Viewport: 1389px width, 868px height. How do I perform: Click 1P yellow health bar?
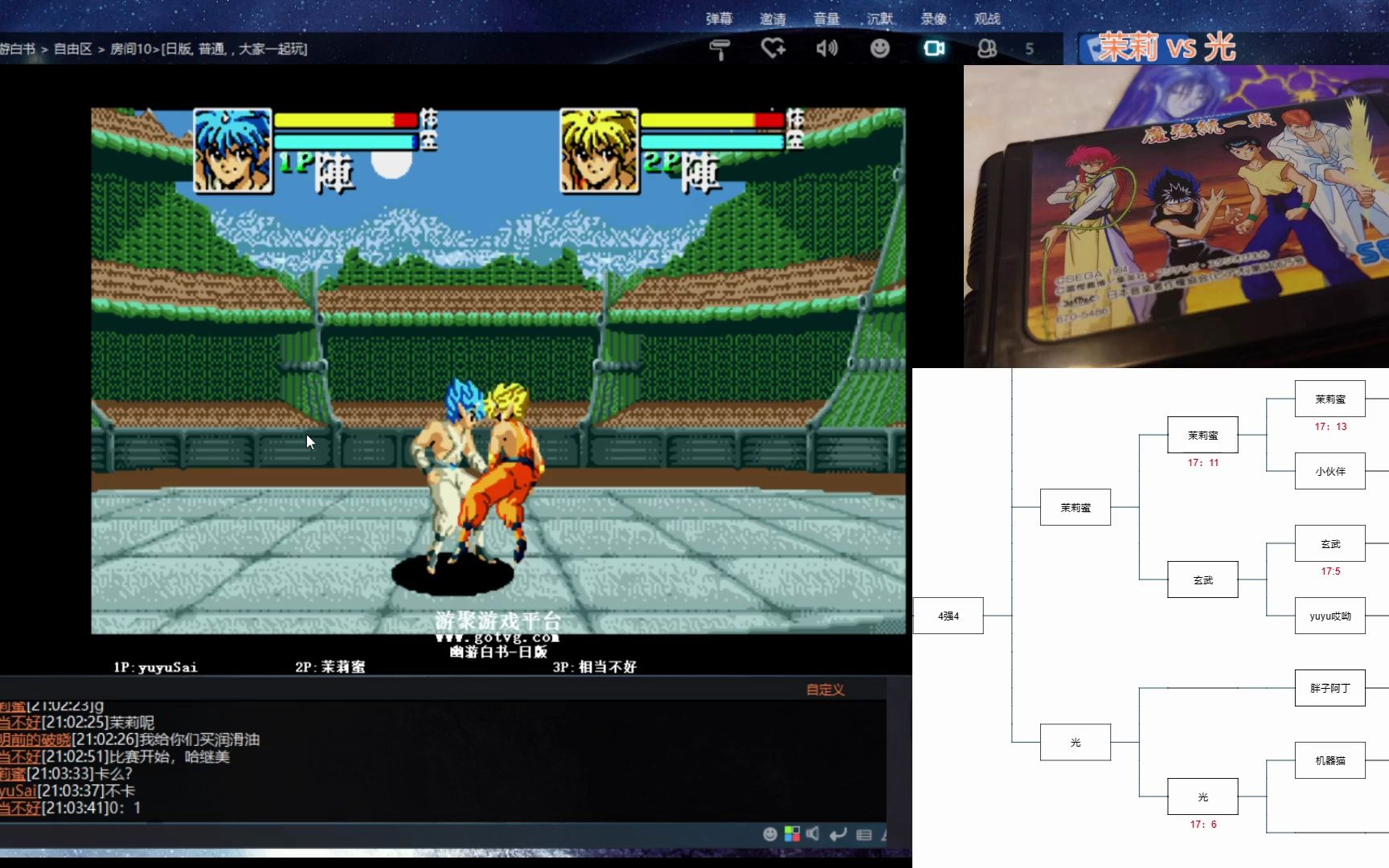pyautogui.click(x=346, y=120)
